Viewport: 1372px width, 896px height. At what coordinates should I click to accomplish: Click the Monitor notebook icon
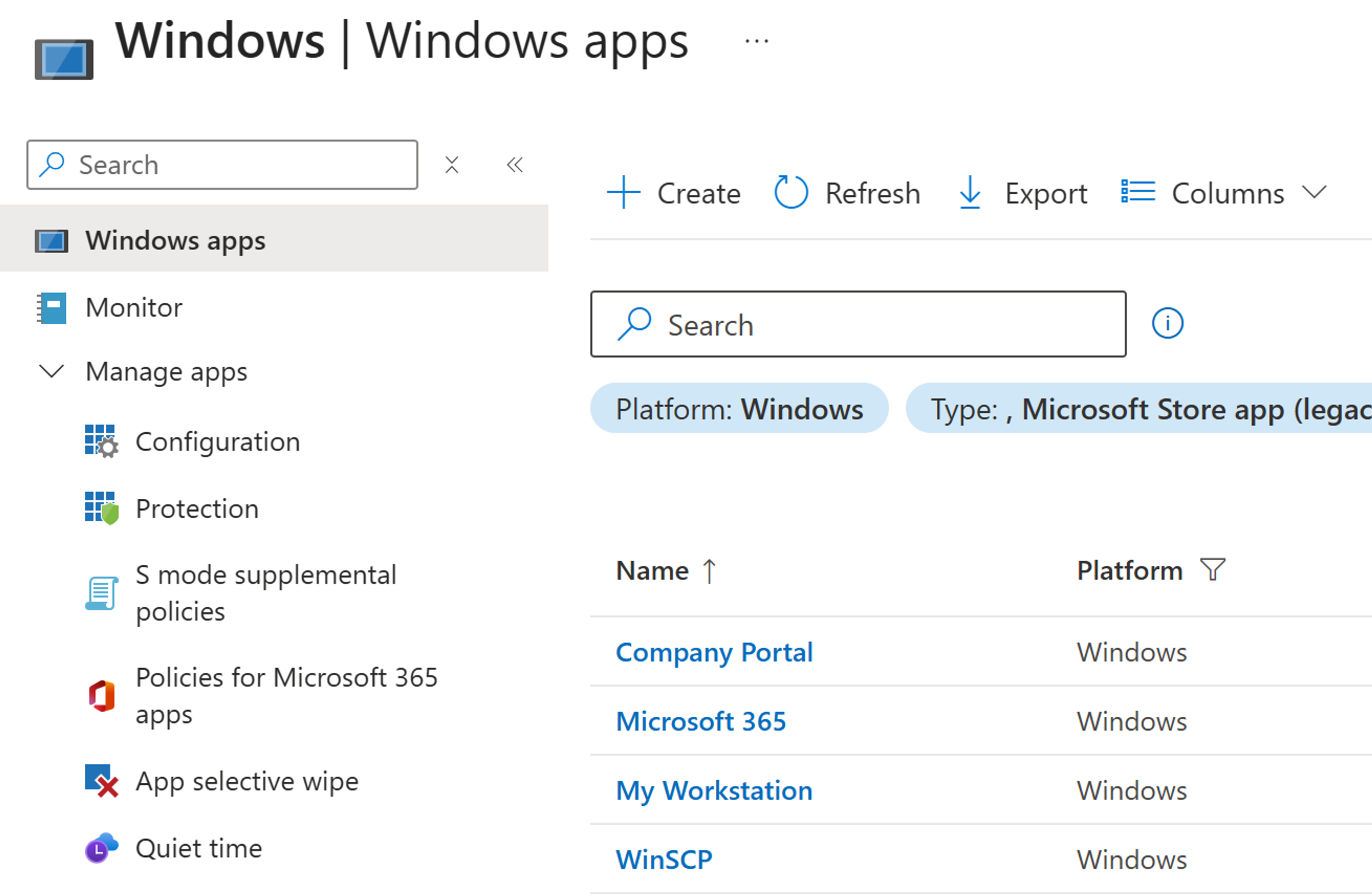[51, 308]
